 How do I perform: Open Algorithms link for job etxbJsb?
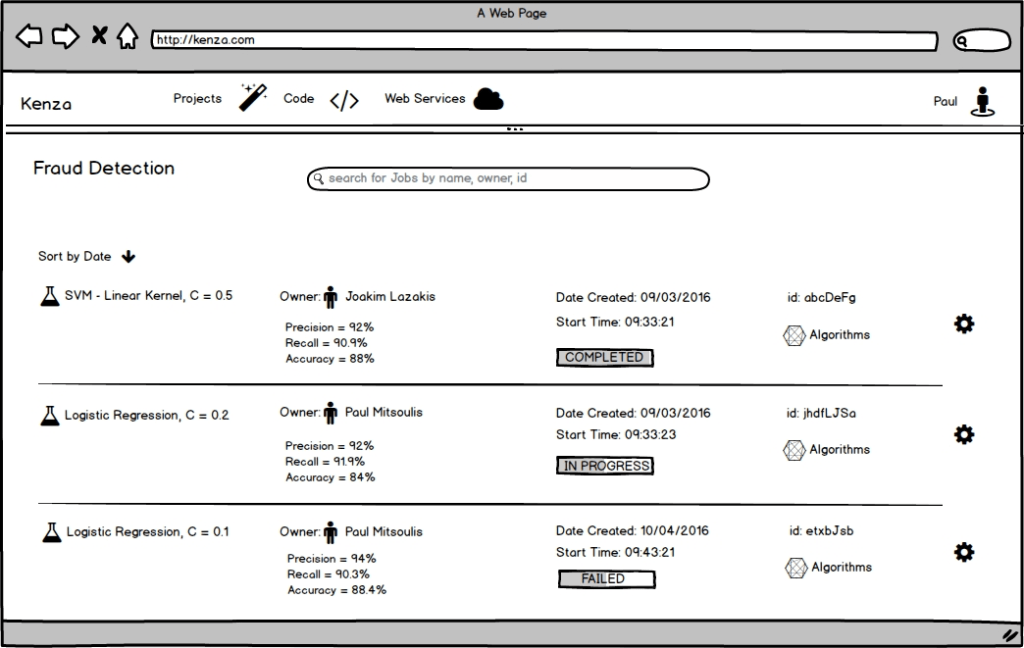[841, 567]
